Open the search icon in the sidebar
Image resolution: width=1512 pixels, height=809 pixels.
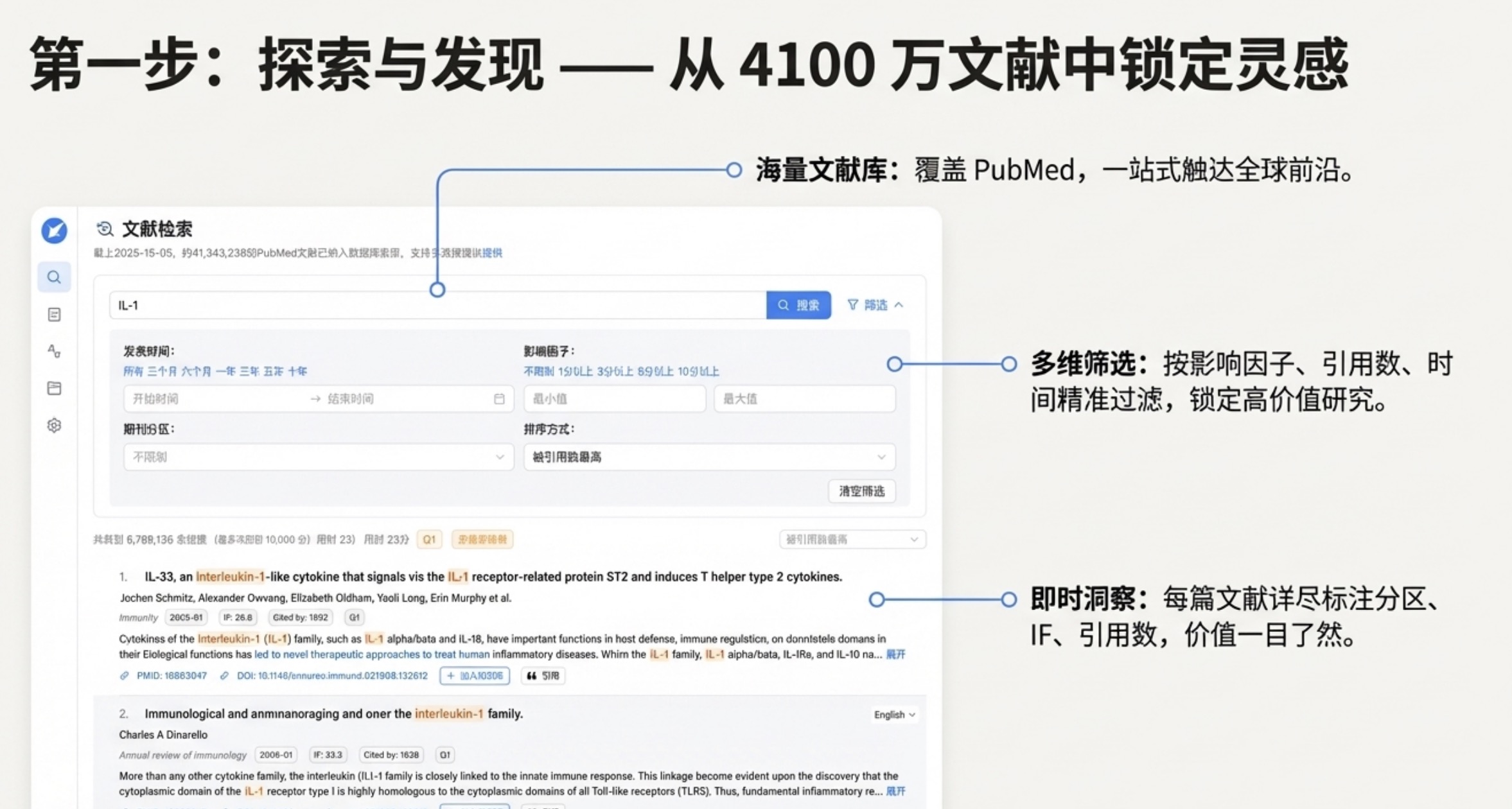[x=54, y=277]
